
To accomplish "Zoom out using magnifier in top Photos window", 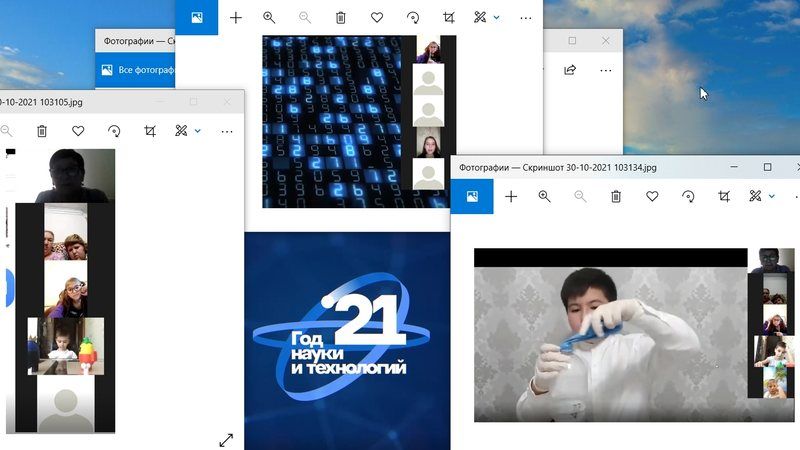I will (x=305, y=18).
